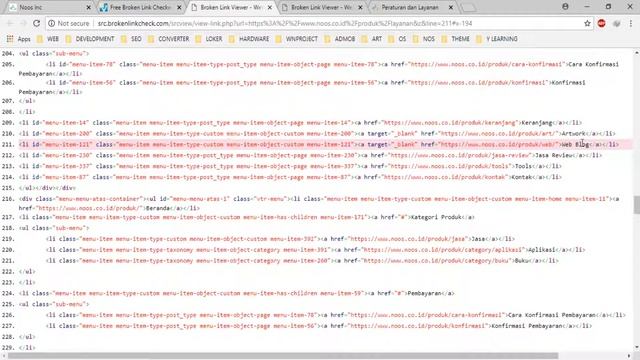Click the horizontal scrollbar thumb at bottom
The height and width of the screenshot is (360, 640).
(282, 356)
